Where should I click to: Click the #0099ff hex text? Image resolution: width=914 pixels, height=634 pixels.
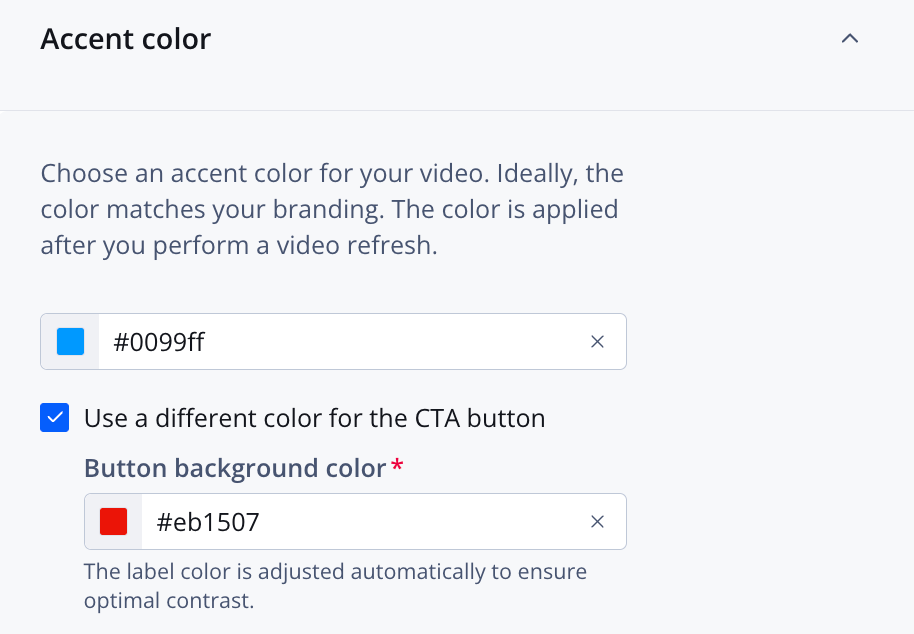click(x=159, y=342)
